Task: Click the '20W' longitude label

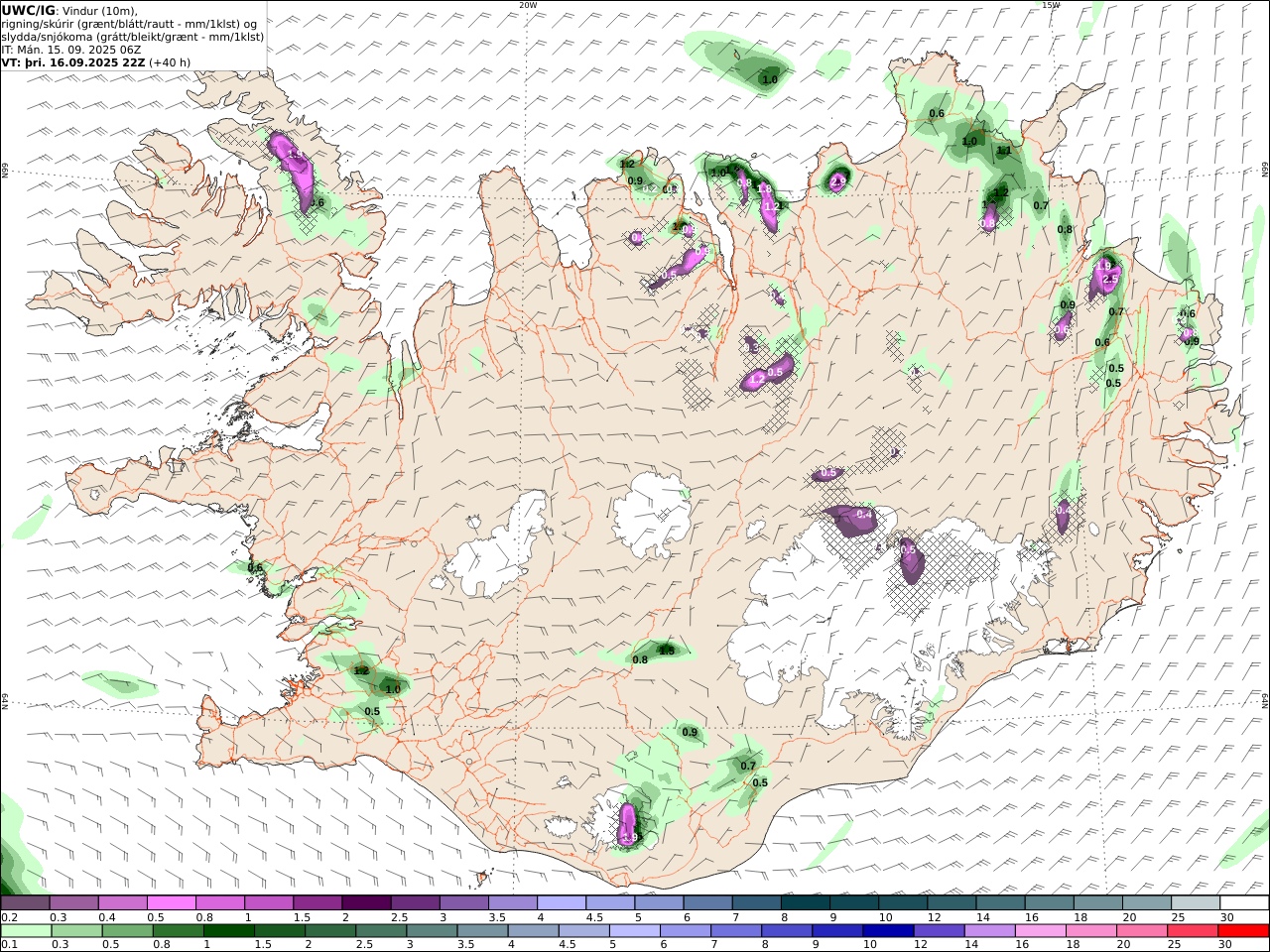Action: [x=528, y=5]
